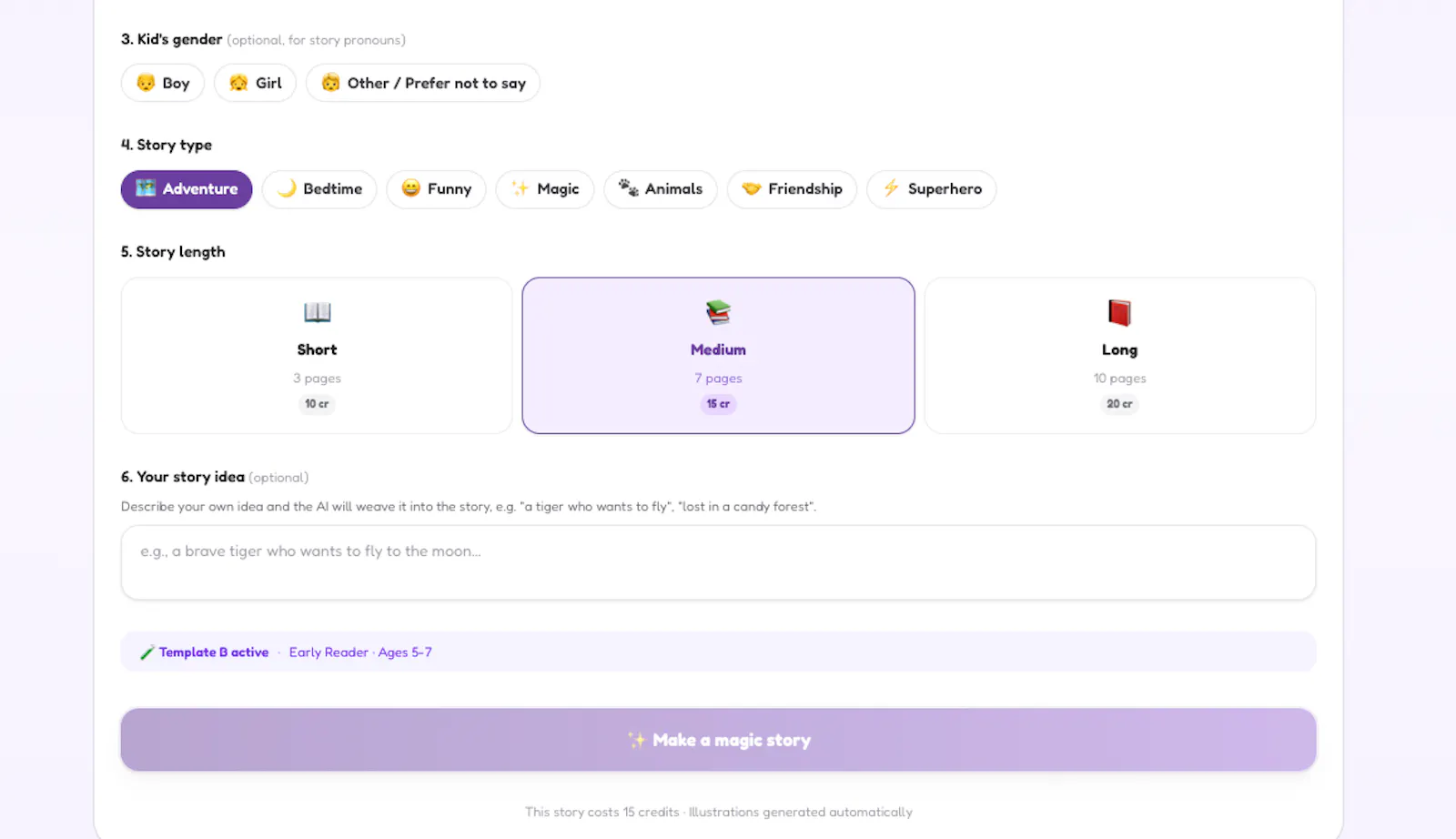1456x839 pixels.
Task: Pick the Funny story type
Action: tap(436, 189)
